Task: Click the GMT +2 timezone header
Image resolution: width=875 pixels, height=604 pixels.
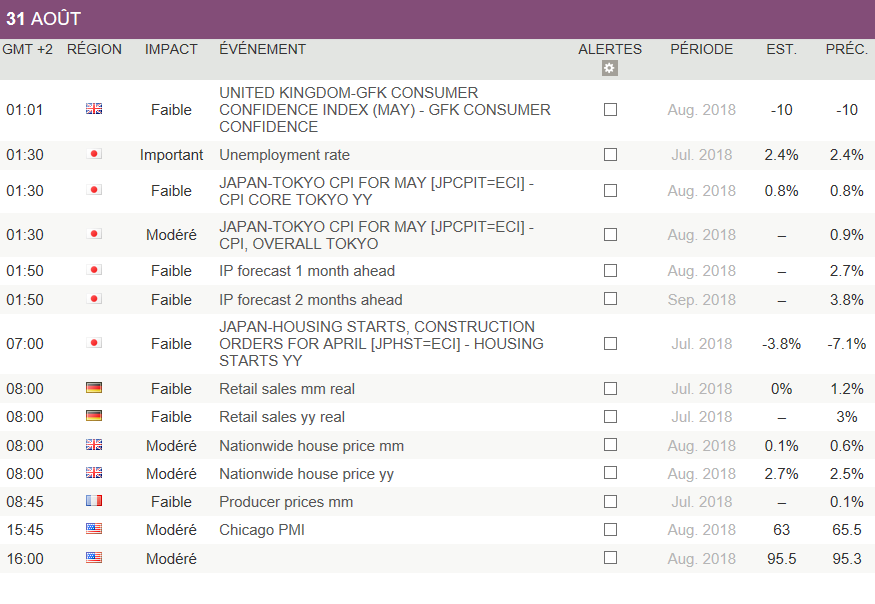Action: (x=28, y=49)
